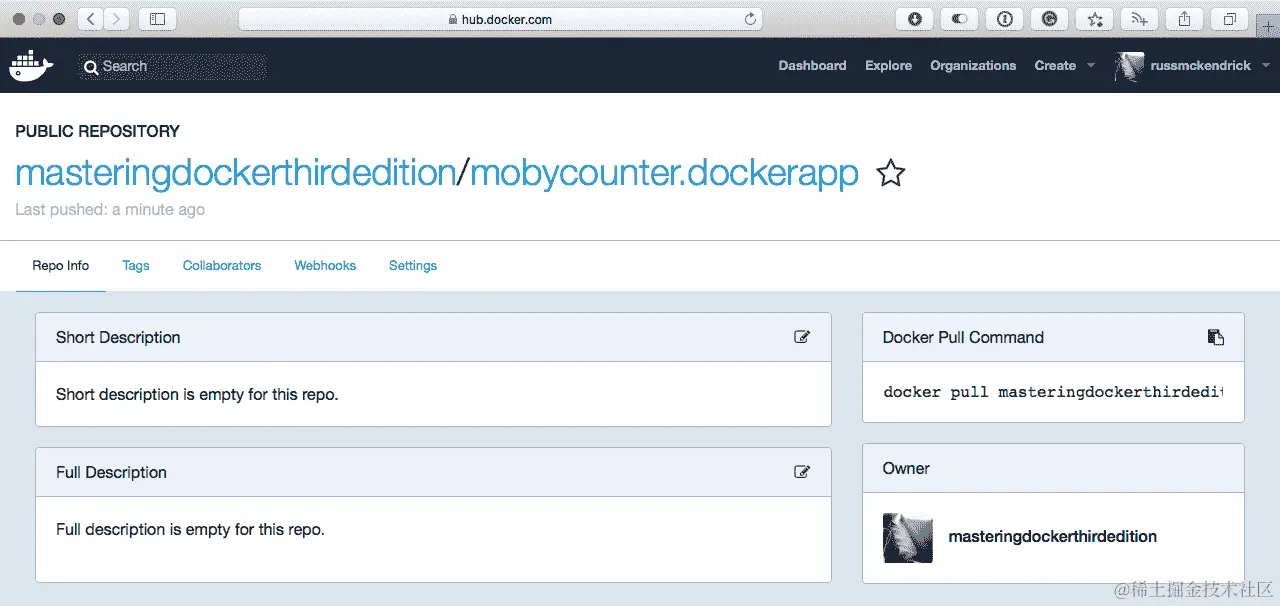Open the masteringdockerthirdedition organization link
The height and width of the screenshot is (606, 1280).
pyautogui.click(x=235, y=173)
